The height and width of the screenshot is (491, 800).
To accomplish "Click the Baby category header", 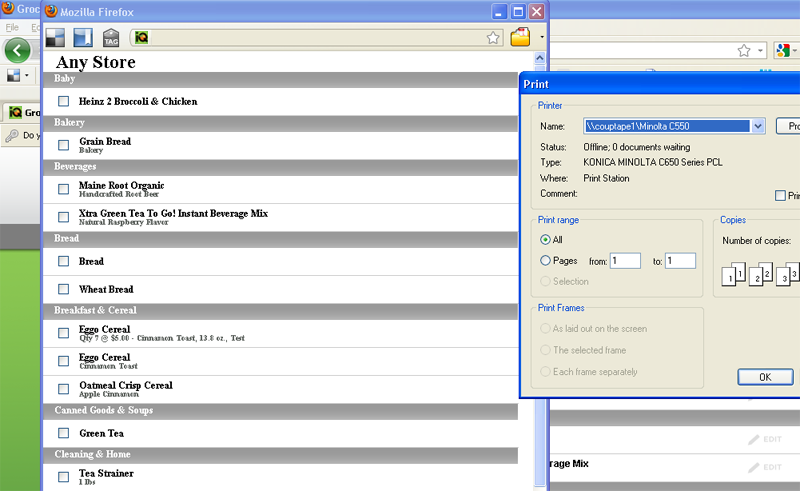I will 280,79.
